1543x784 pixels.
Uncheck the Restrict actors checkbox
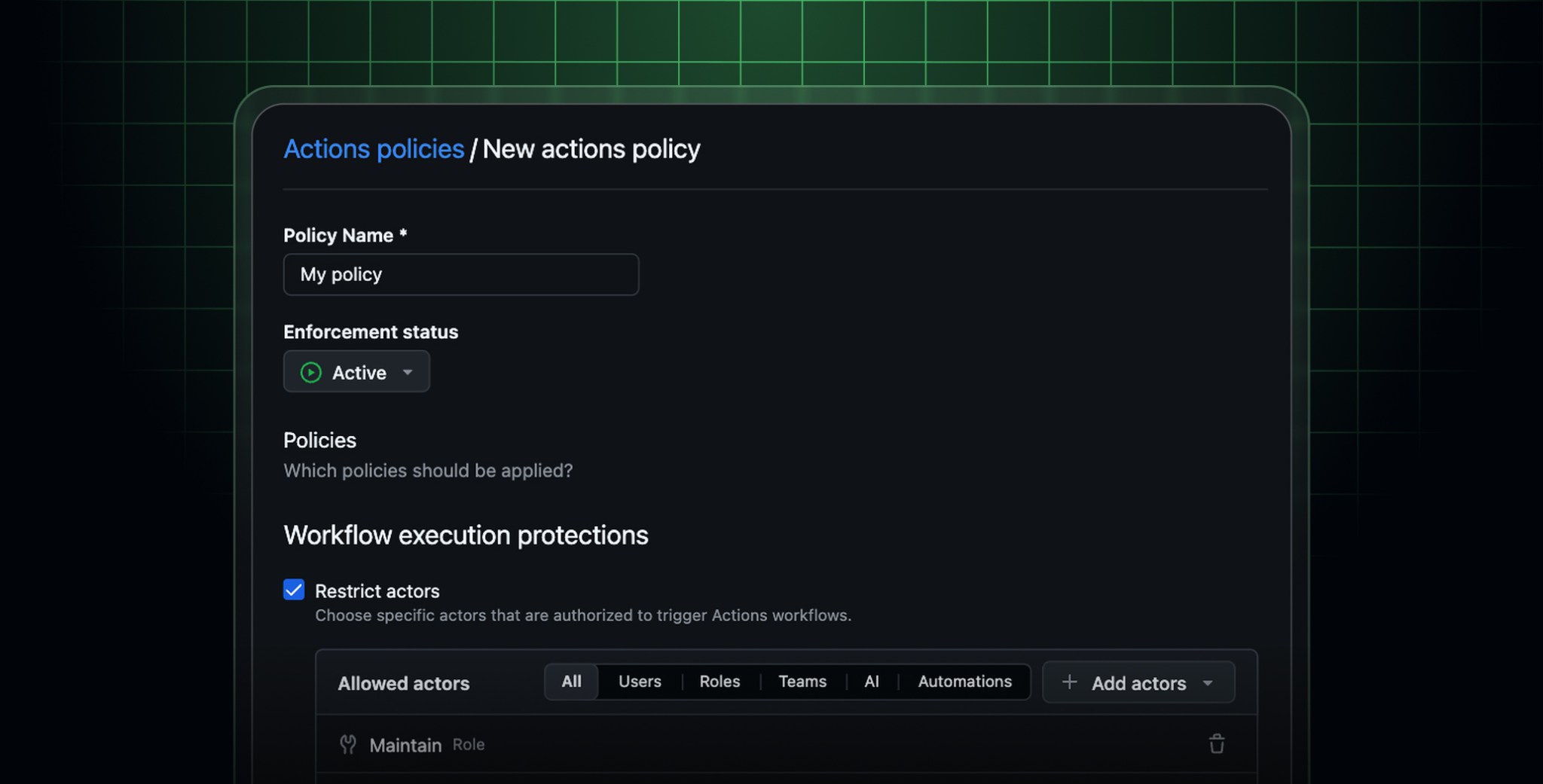pyautogui.click(x=294, y=590)
